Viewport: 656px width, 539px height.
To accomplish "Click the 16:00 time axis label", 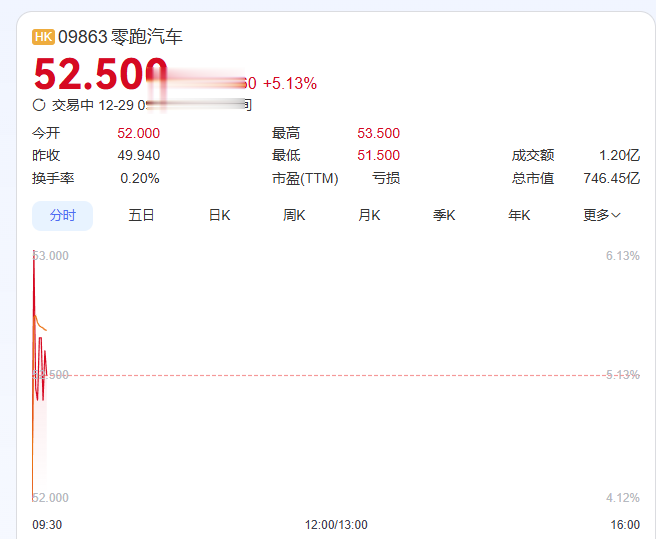I will point(625,525).
